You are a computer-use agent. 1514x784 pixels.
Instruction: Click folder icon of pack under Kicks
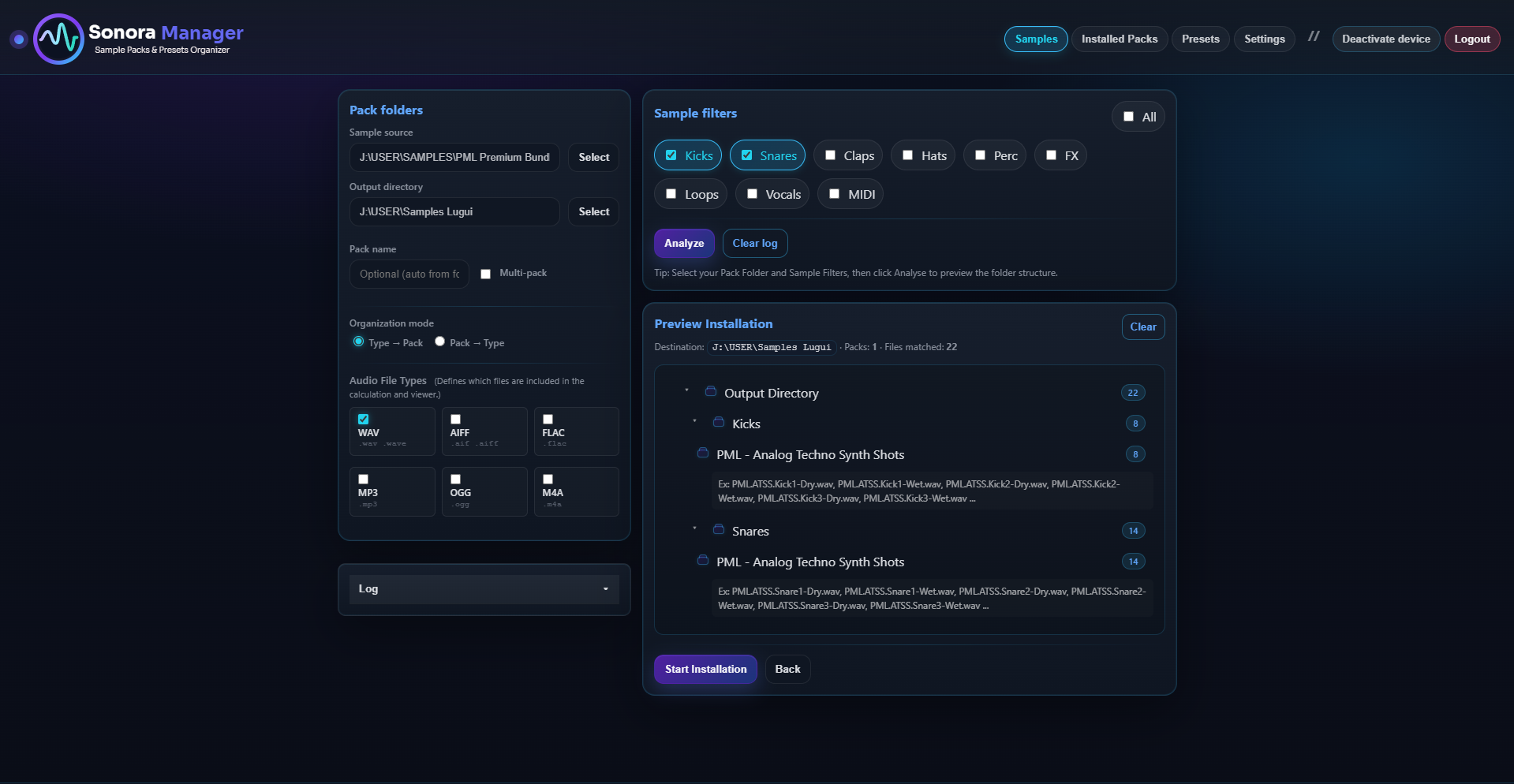coord(703,453)
